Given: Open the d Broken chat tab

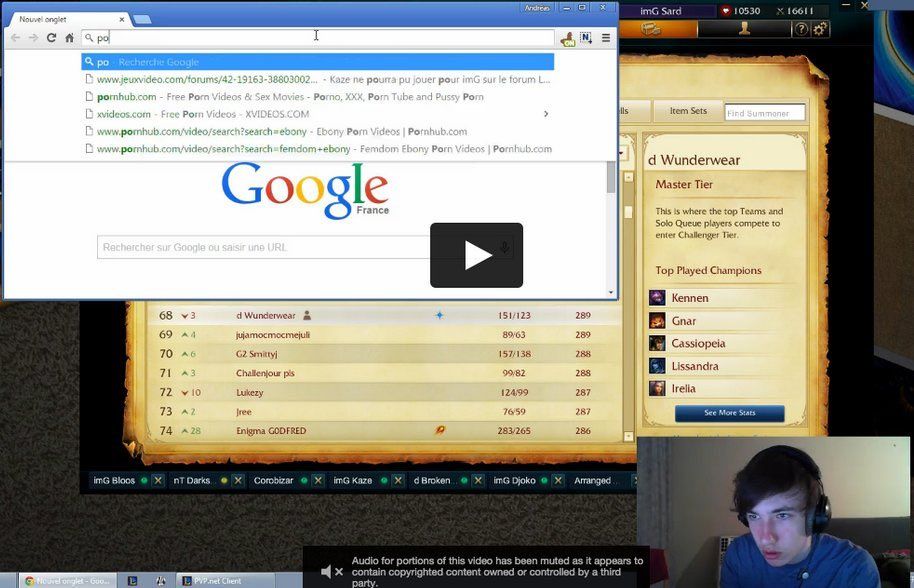Looking at the screenshot, I should pyautogui.click(x=432, y=480).
